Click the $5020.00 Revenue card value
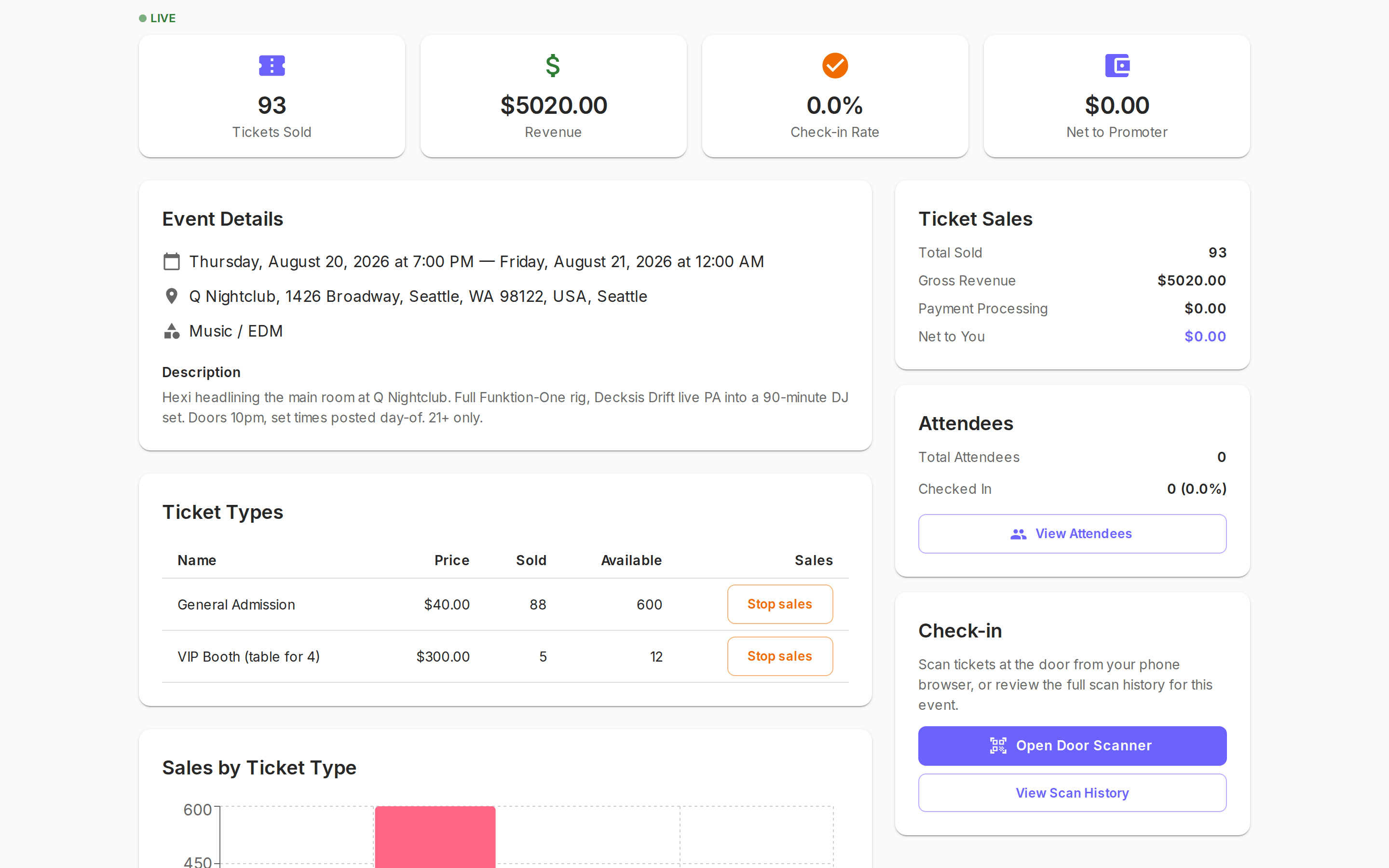Viewport: 1389px width, 868px height. [x=553, y=106]
